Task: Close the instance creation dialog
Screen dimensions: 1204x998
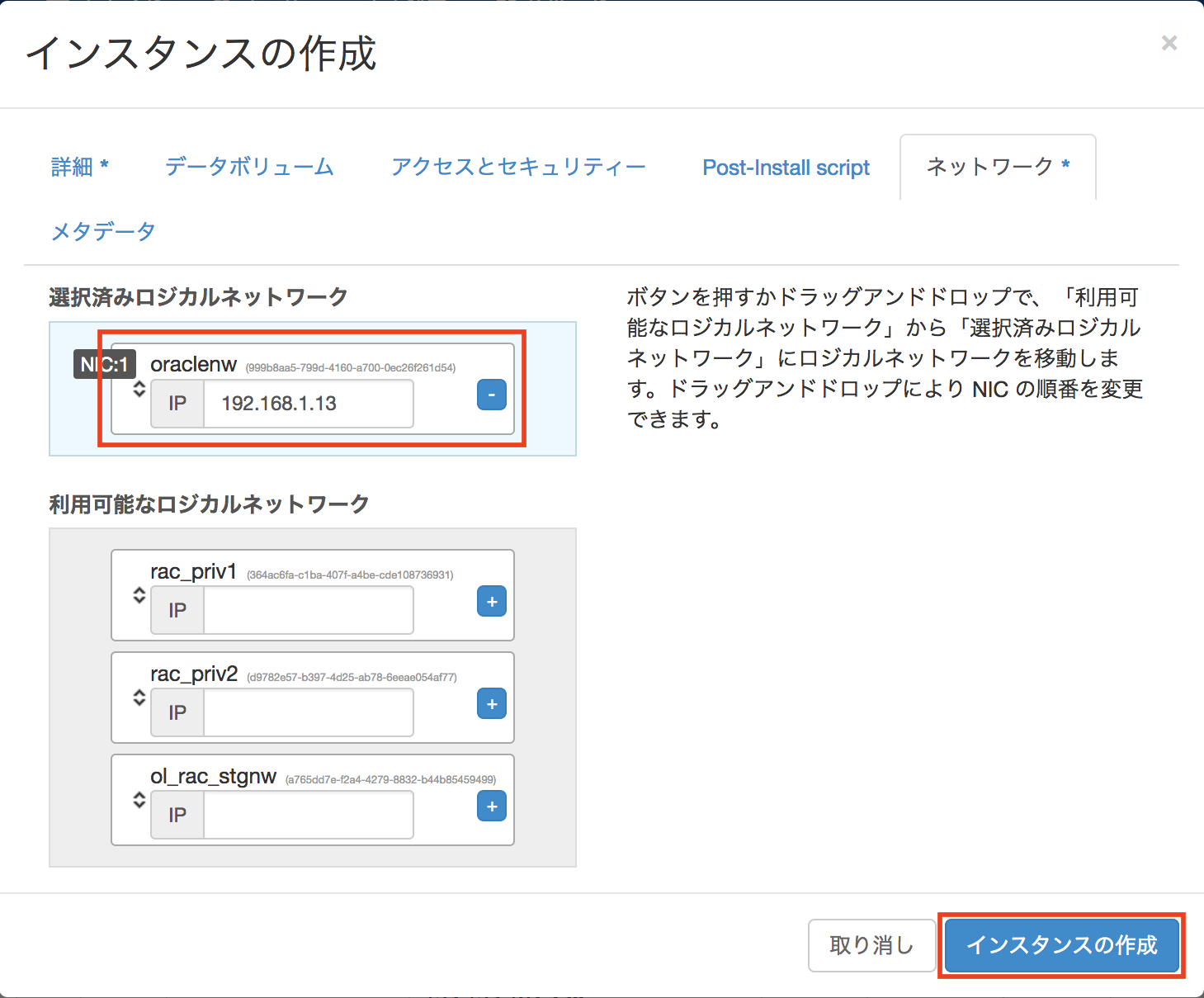Action: 1169,43
